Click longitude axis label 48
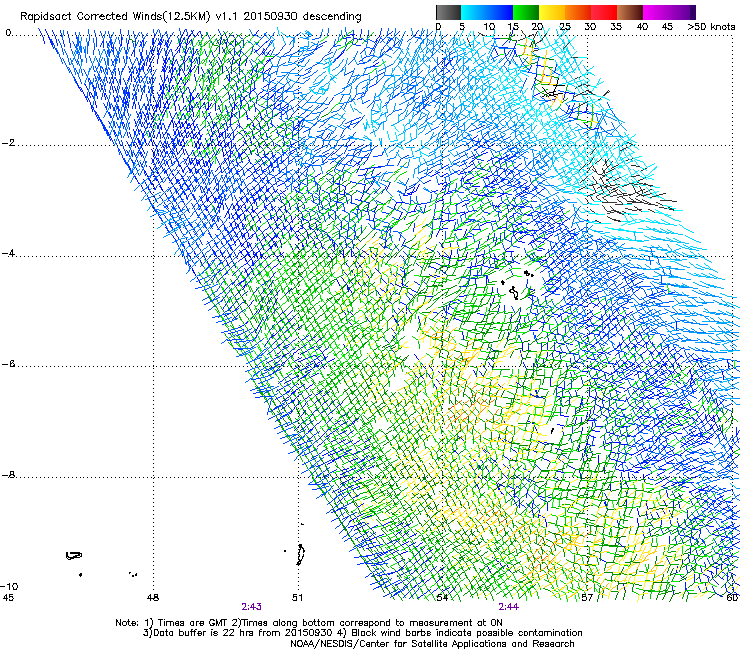Image resolution: width=740 pixels, height=650 pixels. point(153,598)
